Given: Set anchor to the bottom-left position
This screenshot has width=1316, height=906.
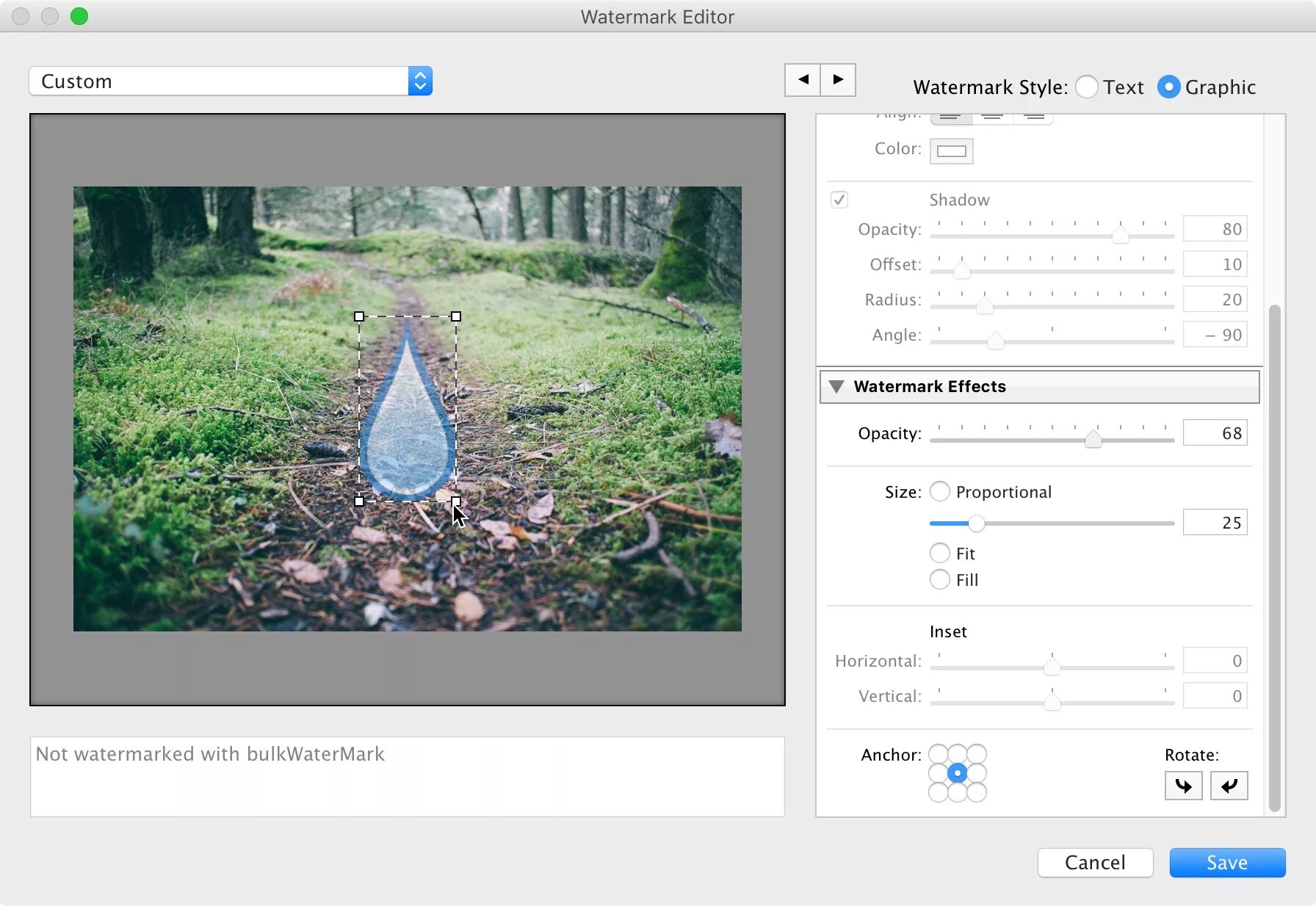Looking at the screenshot, I should click(939, 792).
